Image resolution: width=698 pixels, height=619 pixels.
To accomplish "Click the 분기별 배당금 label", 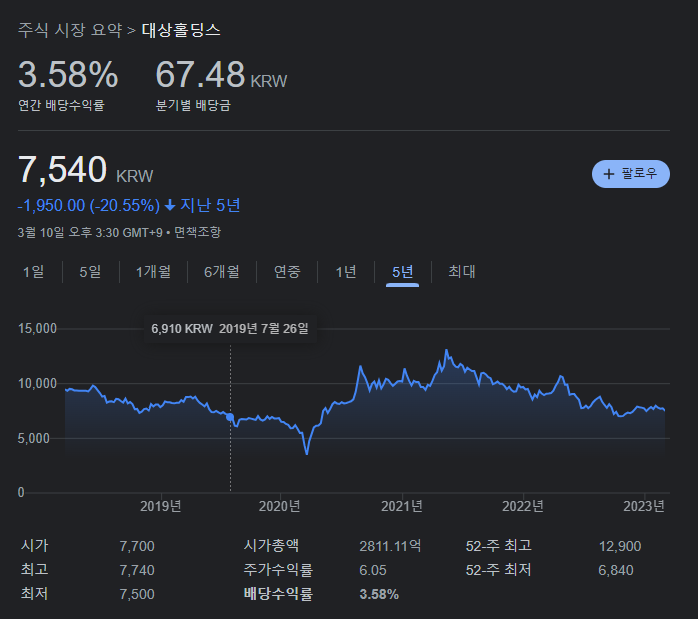I will click(x=193, y=105).
